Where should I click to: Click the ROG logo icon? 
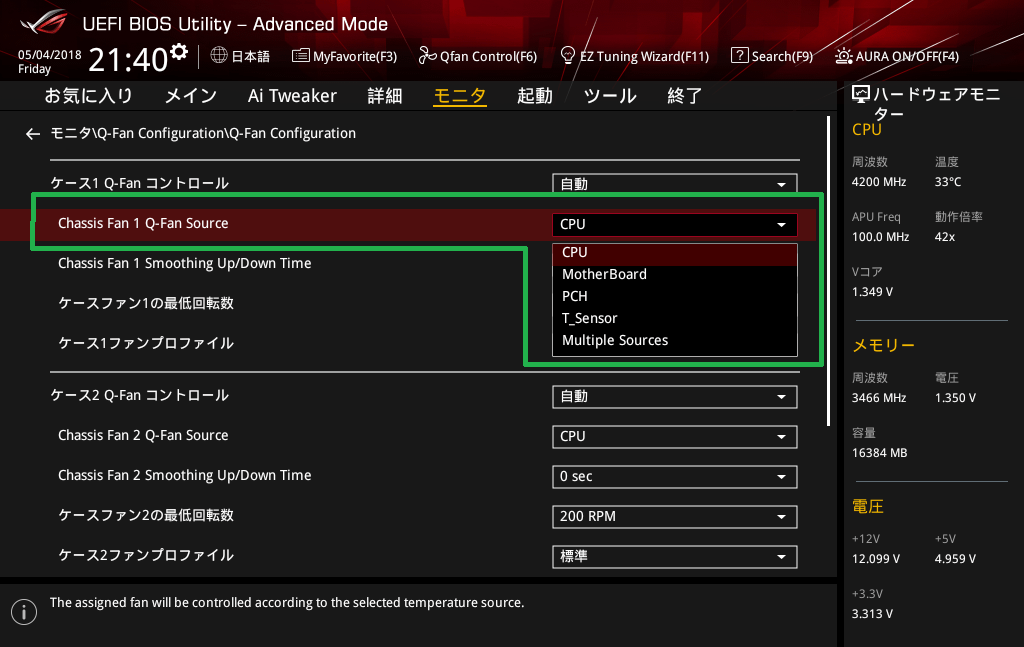(43, 22)
